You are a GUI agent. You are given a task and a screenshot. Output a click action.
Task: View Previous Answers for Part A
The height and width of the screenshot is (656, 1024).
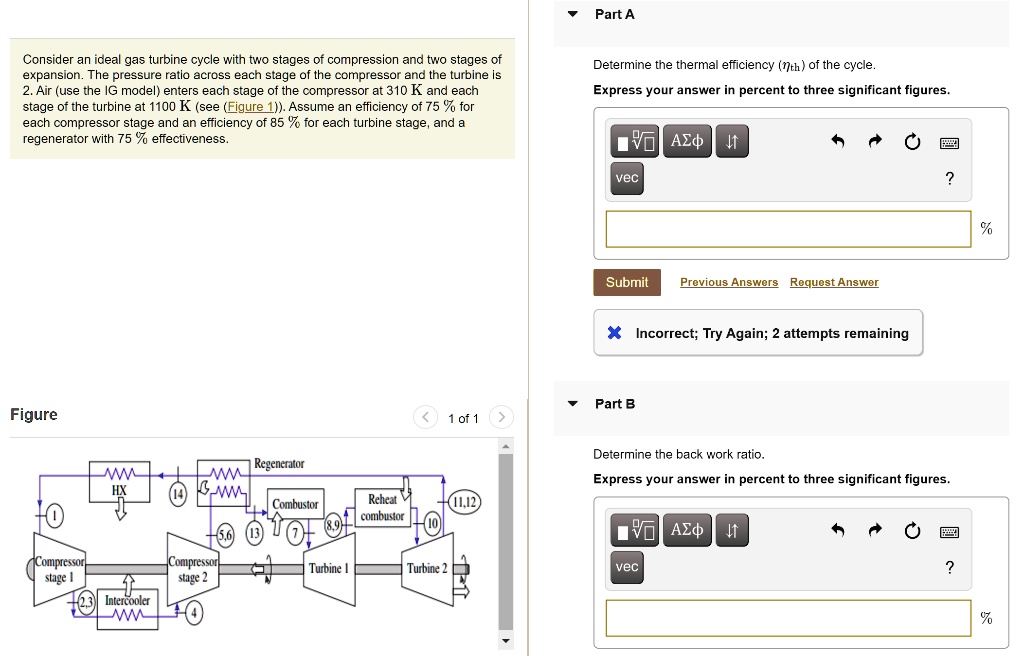(728, 282)
